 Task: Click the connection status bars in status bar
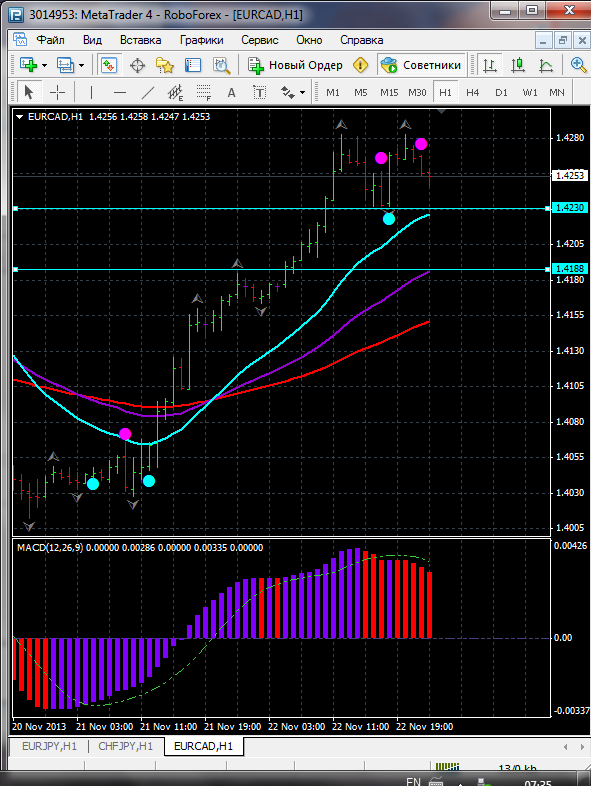[x=447, y=766]
